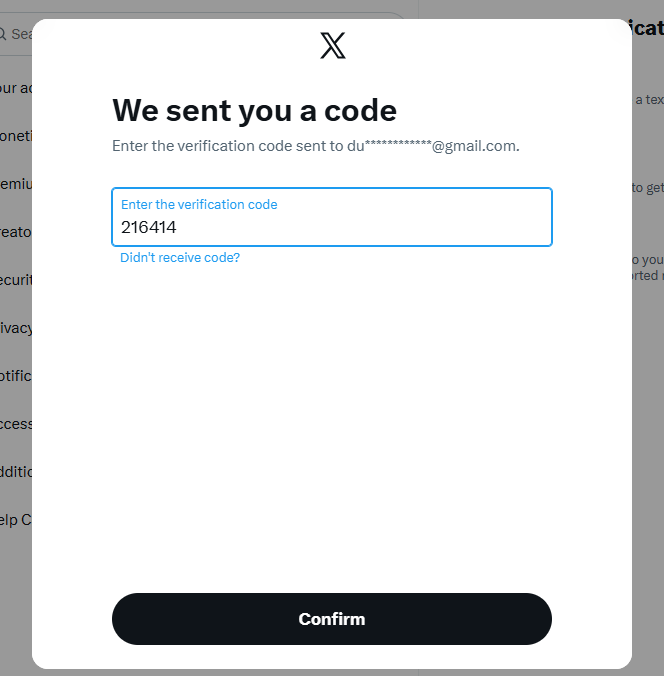Select the Privacy and safety item
664x676 pixels.
15,328
